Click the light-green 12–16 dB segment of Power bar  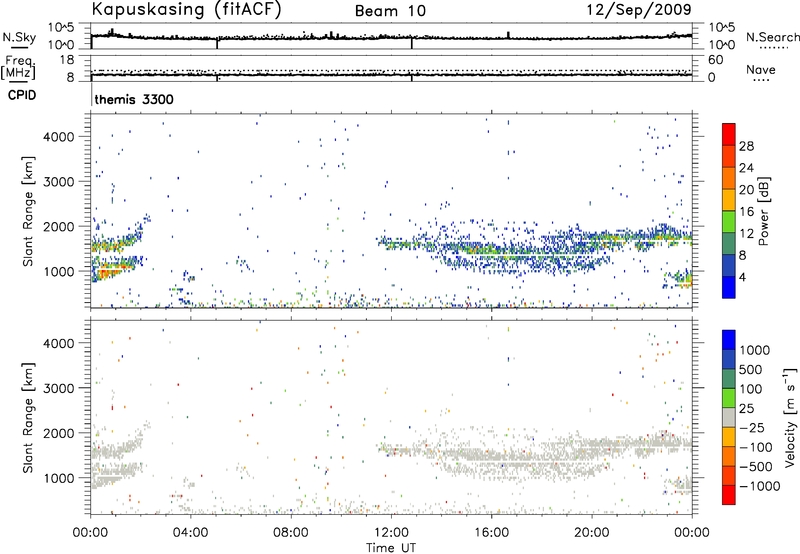(x=729, y=221)
